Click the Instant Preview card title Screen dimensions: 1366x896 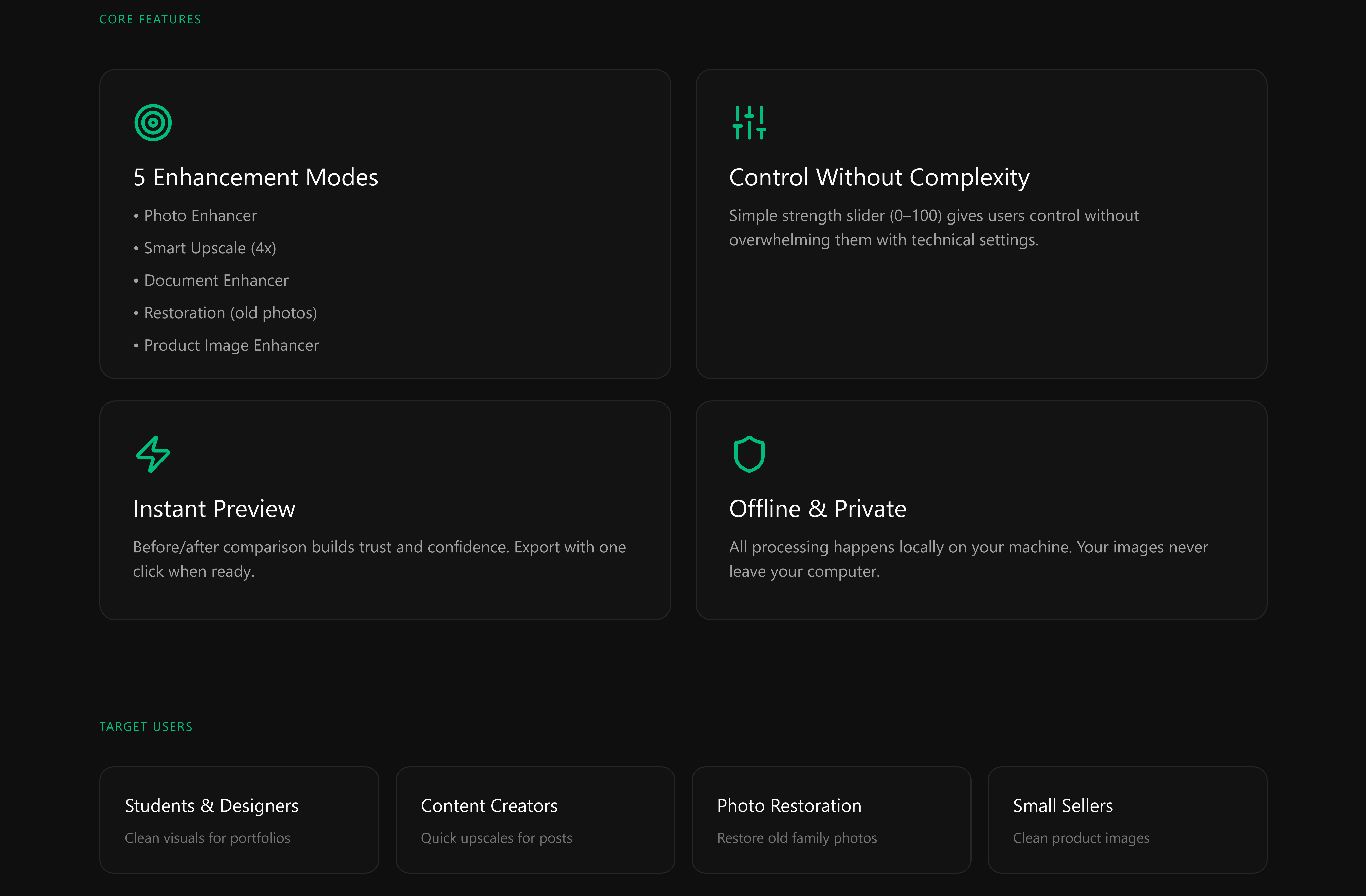[214, 509]
